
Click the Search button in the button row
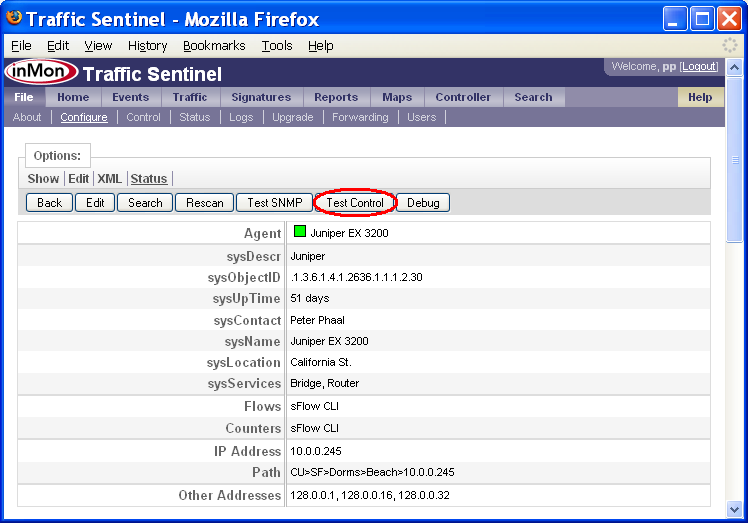[x=145, y=203]
